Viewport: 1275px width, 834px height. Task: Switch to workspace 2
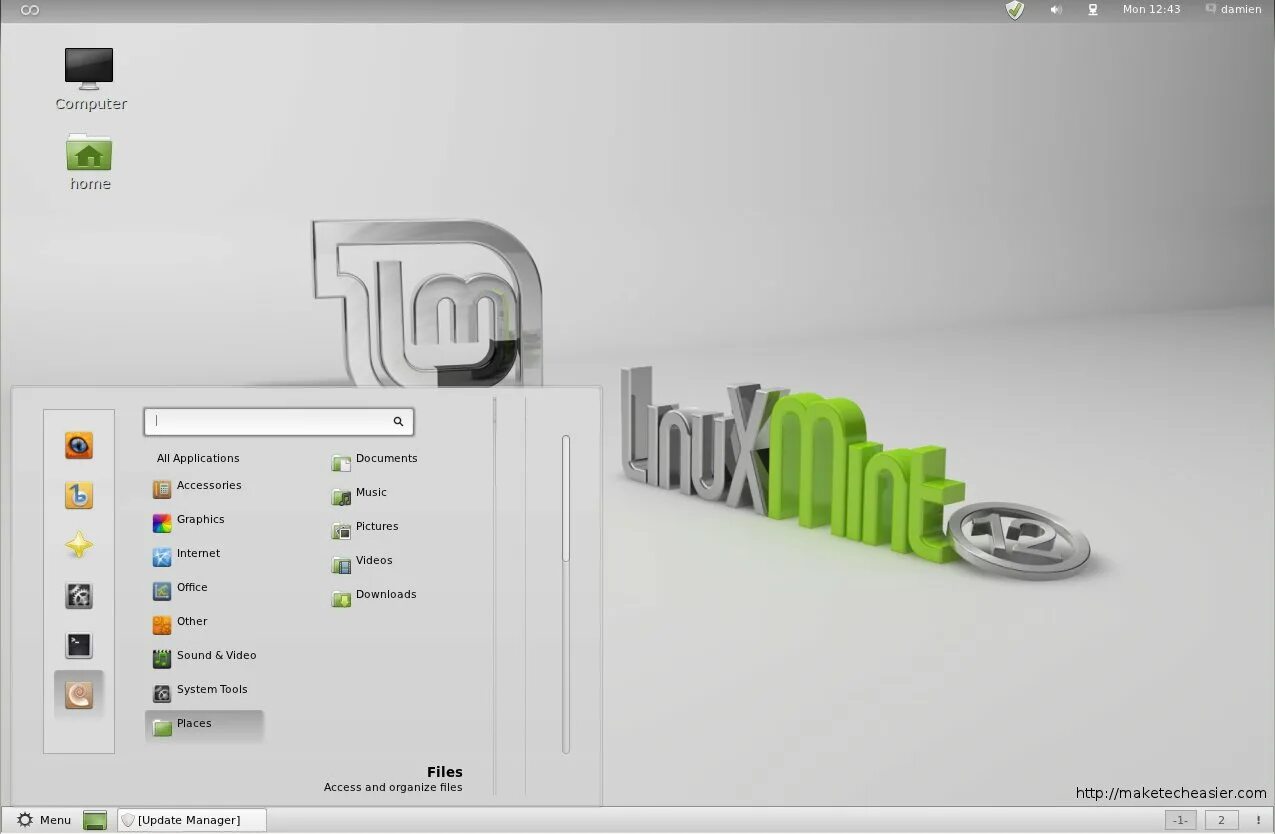1221,821
